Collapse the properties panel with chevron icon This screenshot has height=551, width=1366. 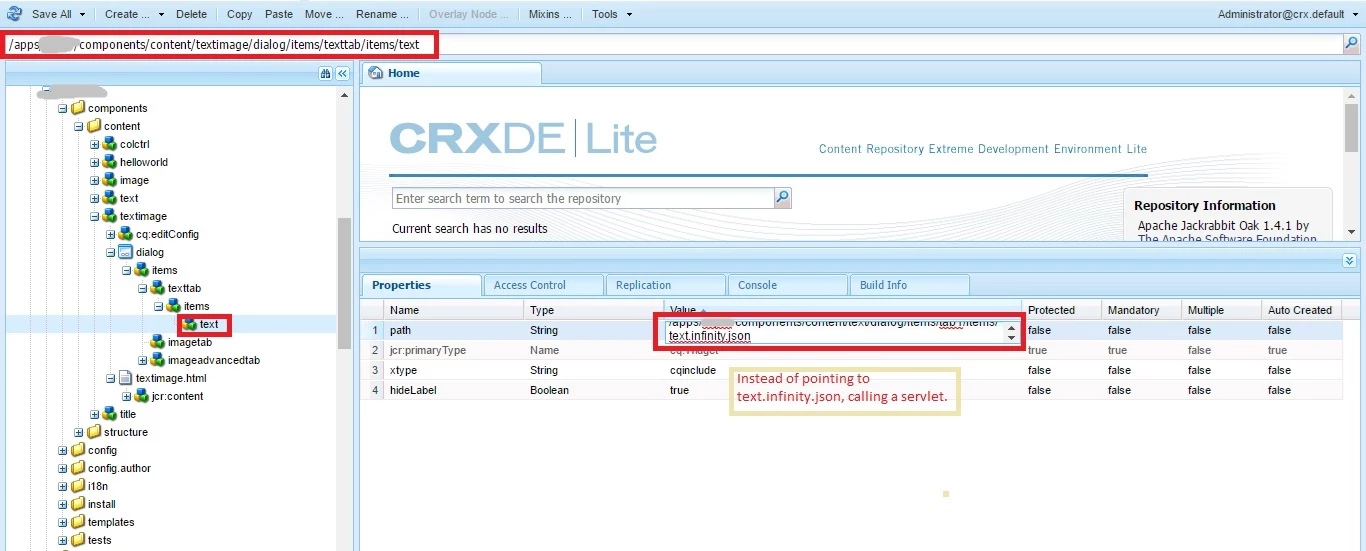pos(1350,260)
